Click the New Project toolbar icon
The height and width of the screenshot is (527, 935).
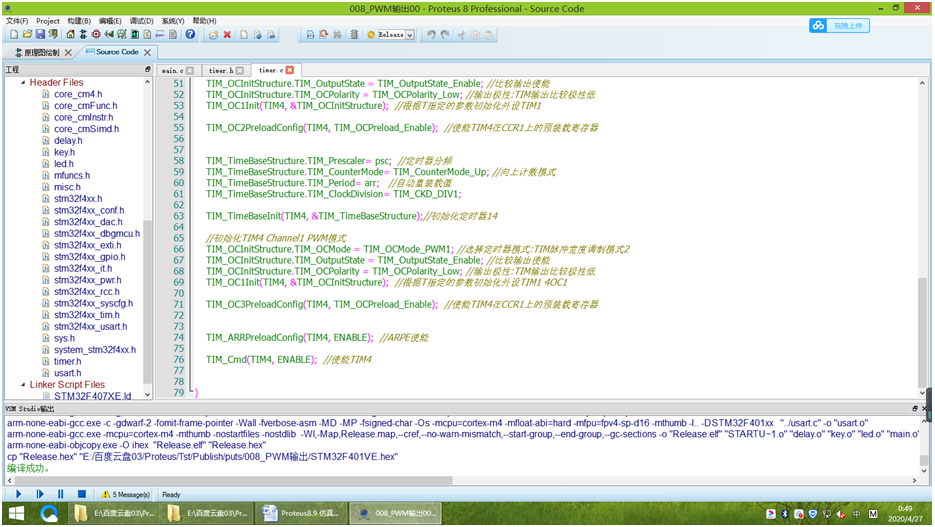(14, 35)
